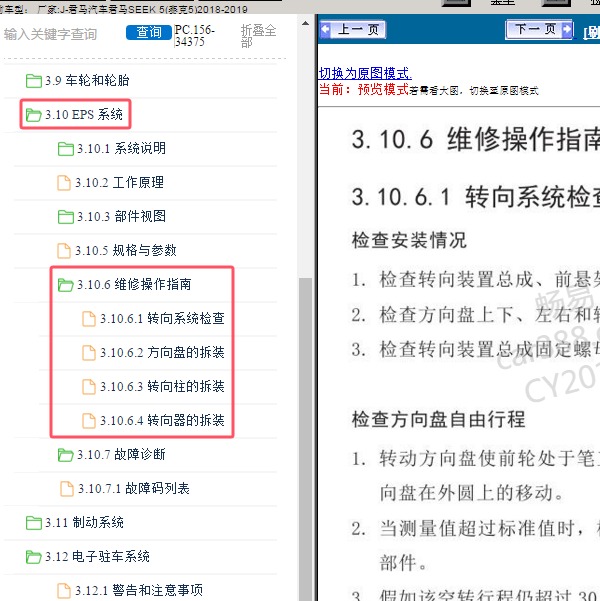Click the 3.10.2 工作原理 document icon

pos(64,183)
